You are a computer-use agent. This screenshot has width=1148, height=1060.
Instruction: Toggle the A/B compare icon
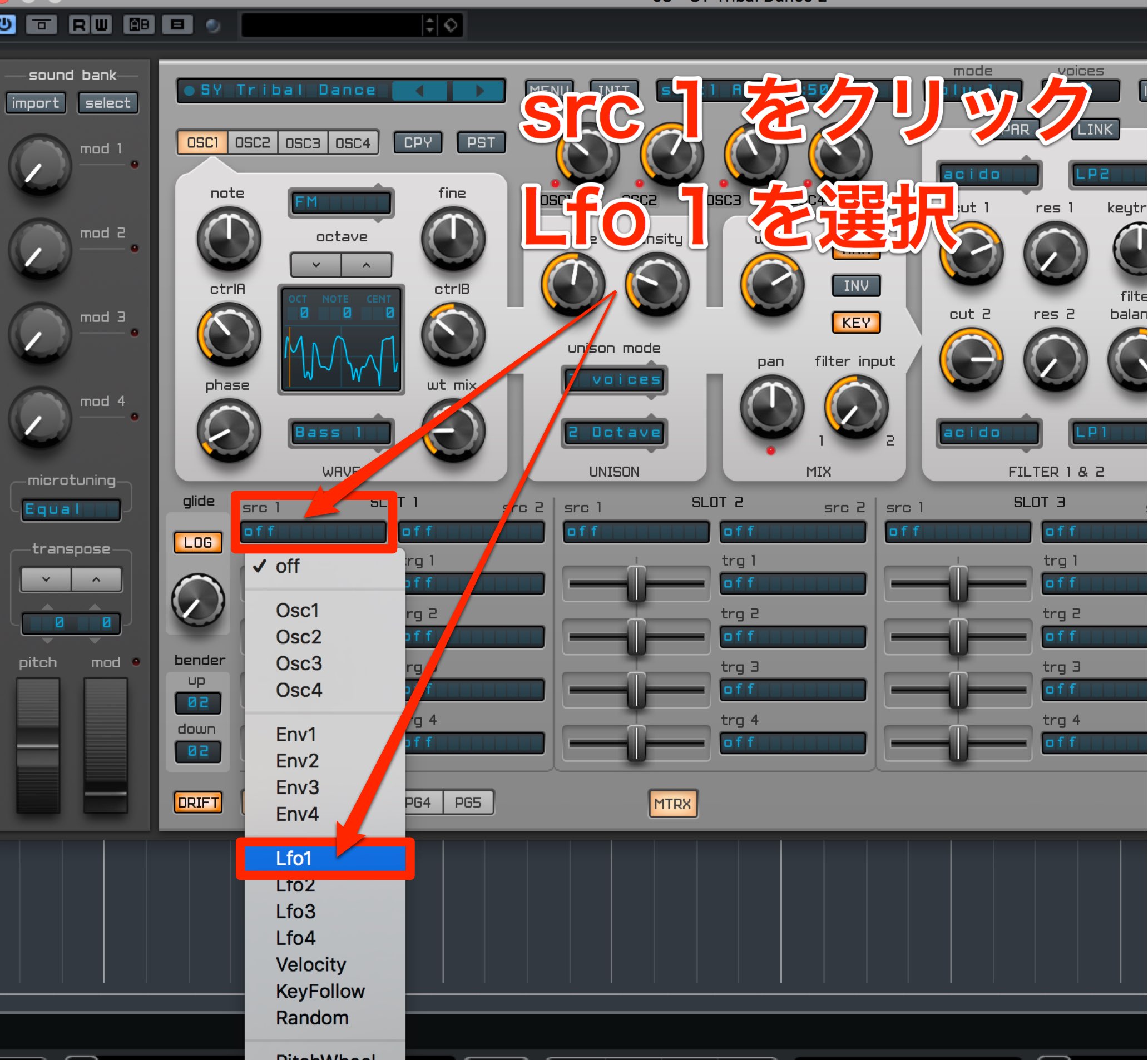(139, 25)
